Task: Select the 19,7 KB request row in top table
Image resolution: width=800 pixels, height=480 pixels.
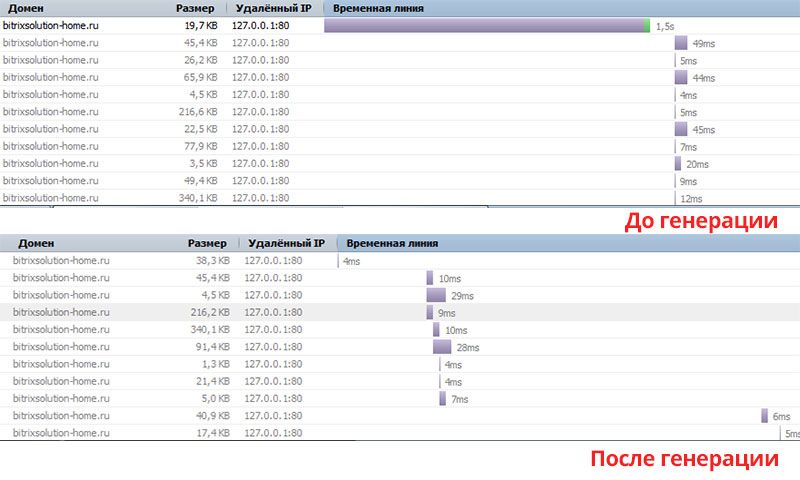Action: [x=400, y=26]
